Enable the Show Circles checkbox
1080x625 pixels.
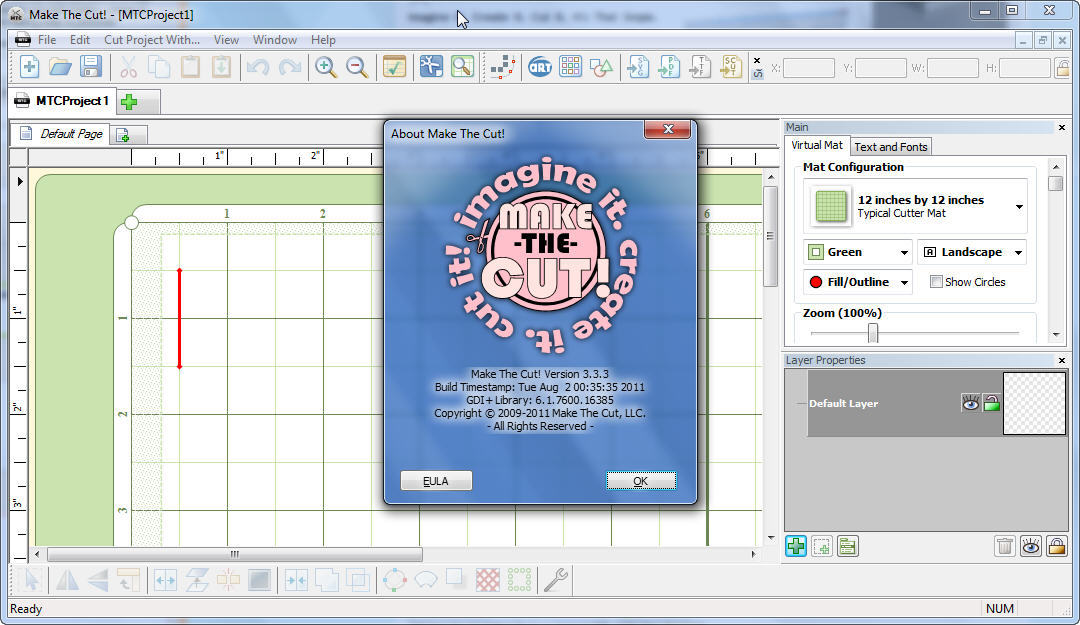tap(936, 282)
